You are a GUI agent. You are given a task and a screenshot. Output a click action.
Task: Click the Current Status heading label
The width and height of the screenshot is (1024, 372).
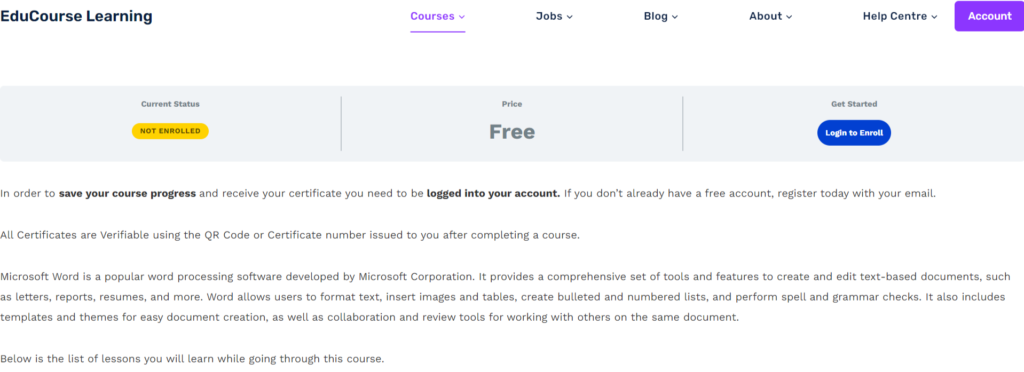[170, 104]
